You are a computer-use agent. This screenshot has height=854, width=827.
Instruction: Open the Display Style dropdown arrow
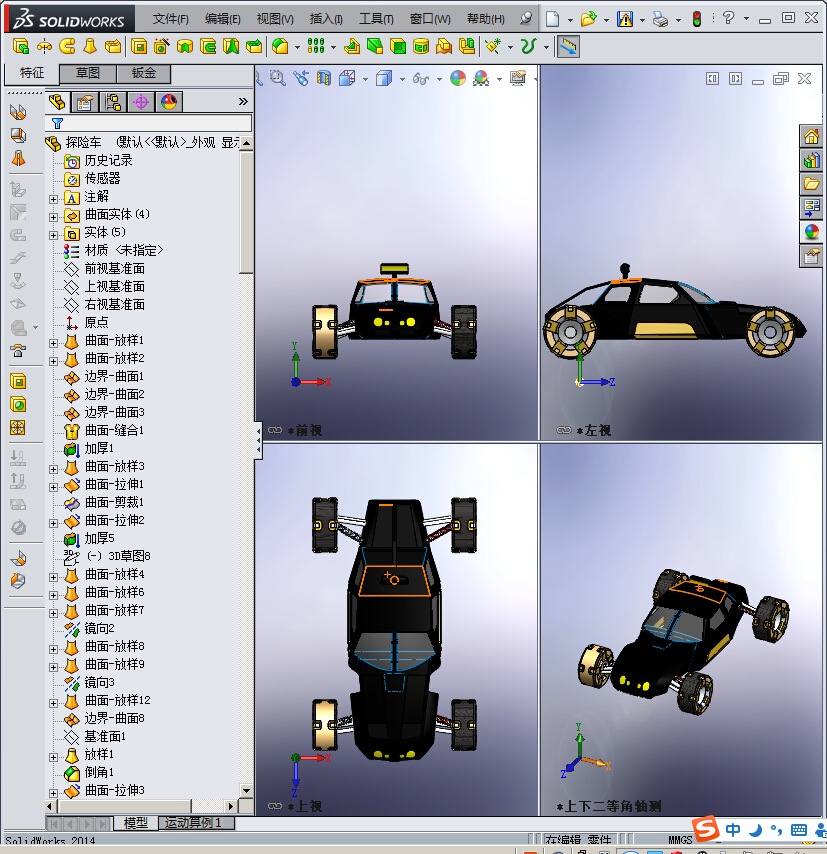pos(402,80)
